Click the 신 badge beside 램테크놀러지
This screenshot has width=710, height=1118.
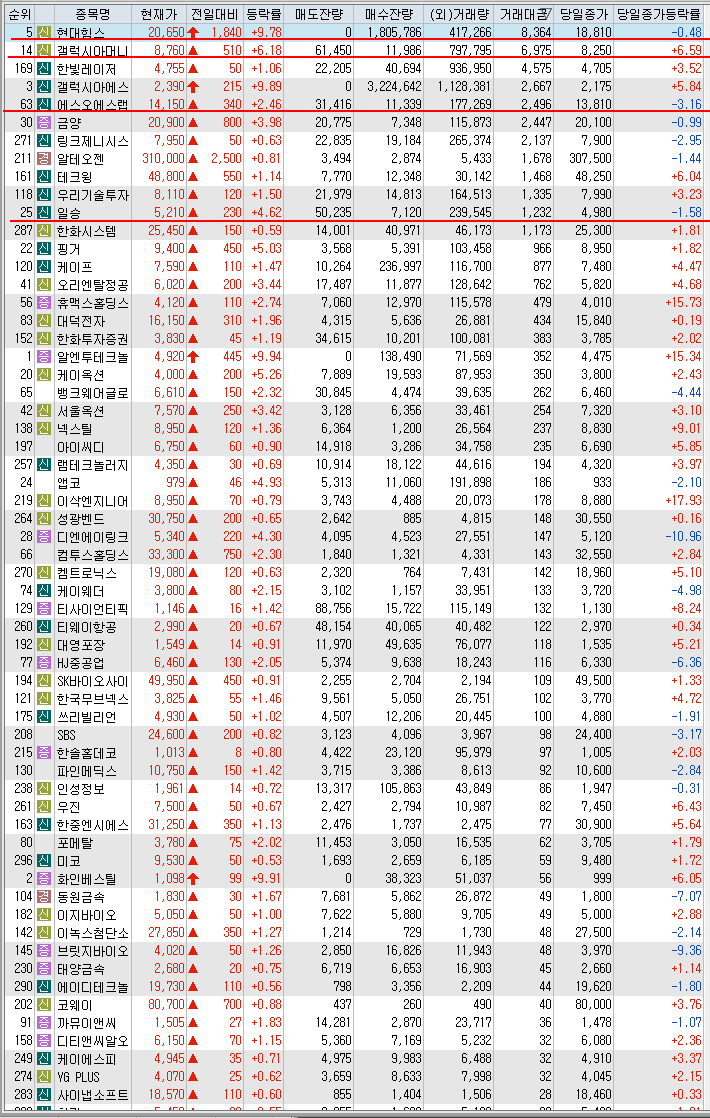44,464
